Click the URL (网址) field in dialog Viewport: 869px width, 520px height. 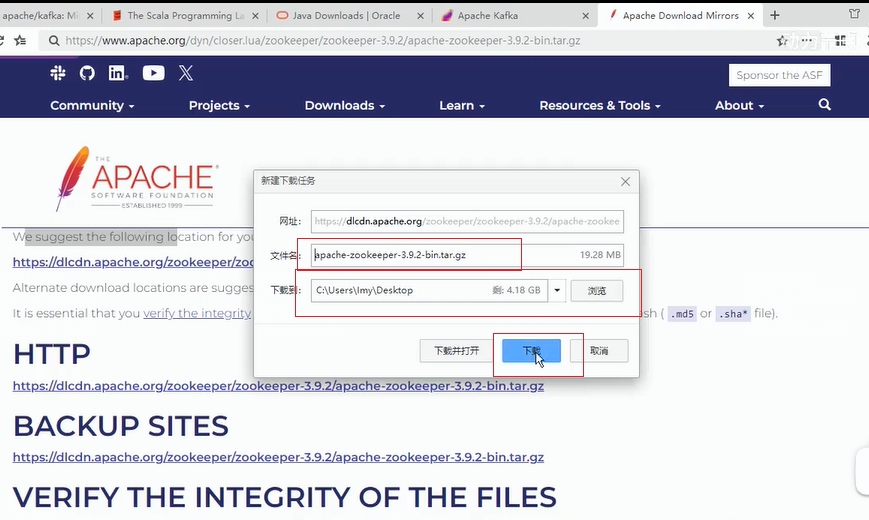click(x=467, y=221)
